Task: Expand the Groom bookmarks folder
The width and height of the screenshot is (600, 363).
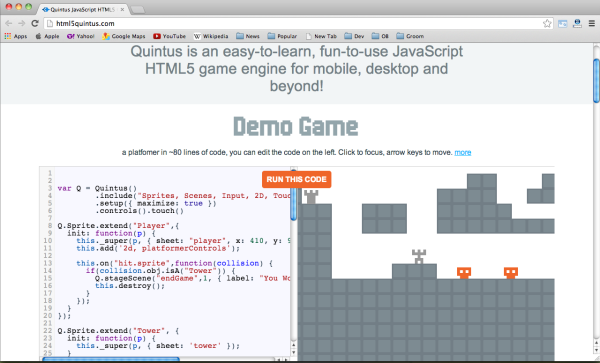Action: (410, 36)
